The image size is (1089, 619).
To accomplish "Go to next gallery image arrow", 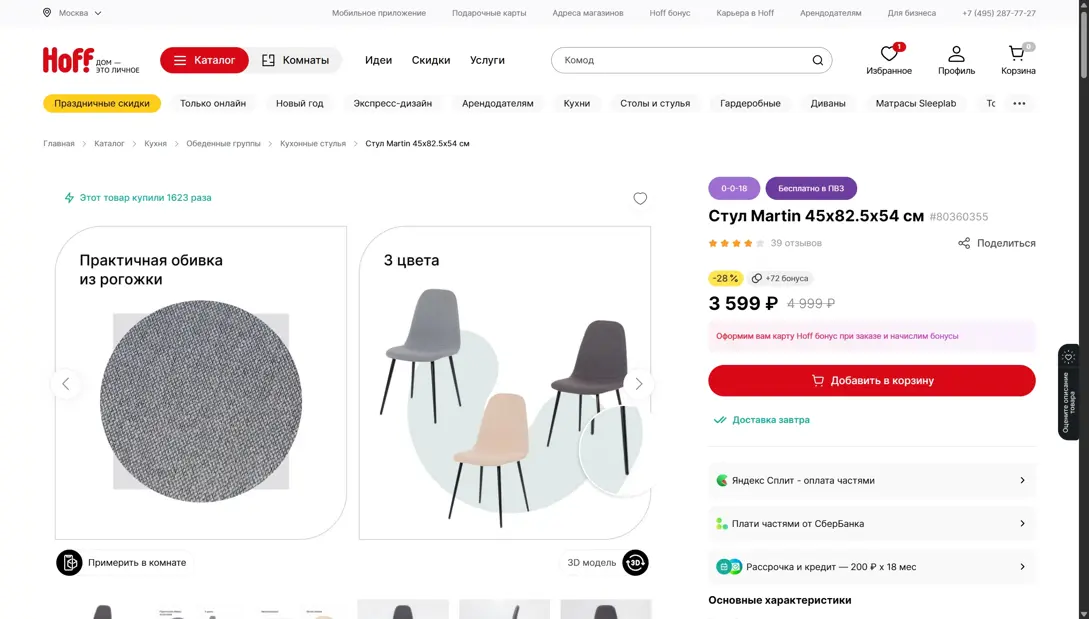I will coord(638,384).
